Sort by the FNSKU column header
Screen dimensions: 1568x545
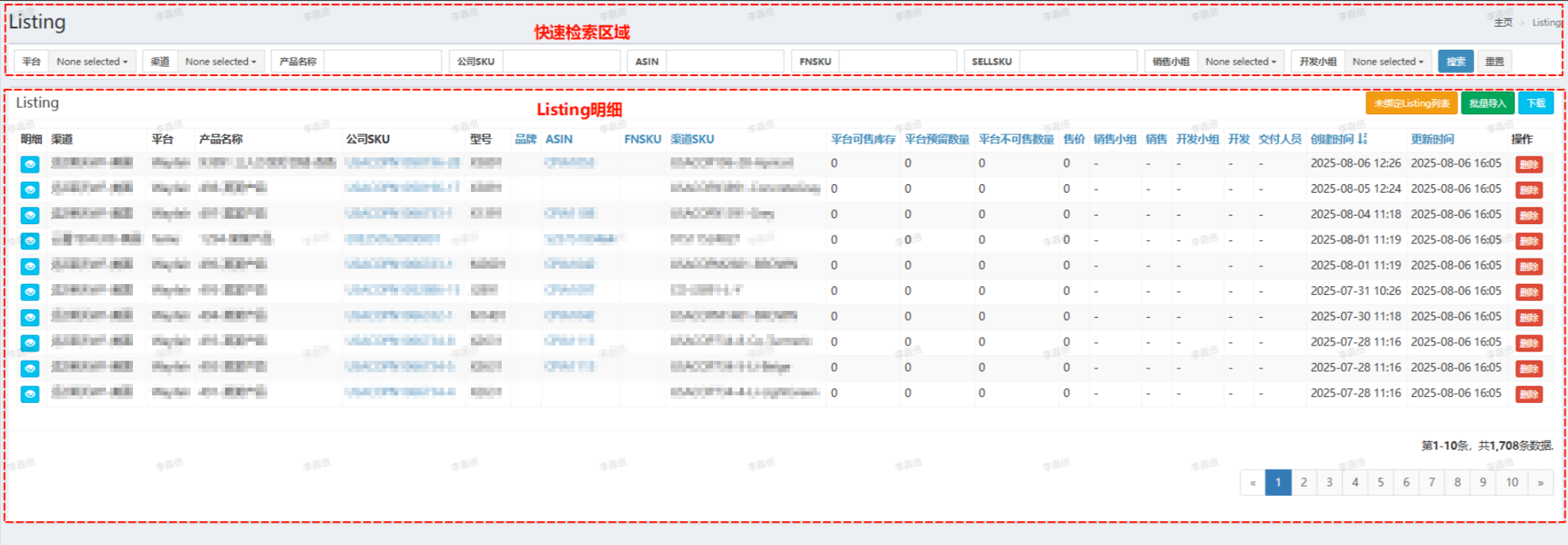tap(642, 139)
